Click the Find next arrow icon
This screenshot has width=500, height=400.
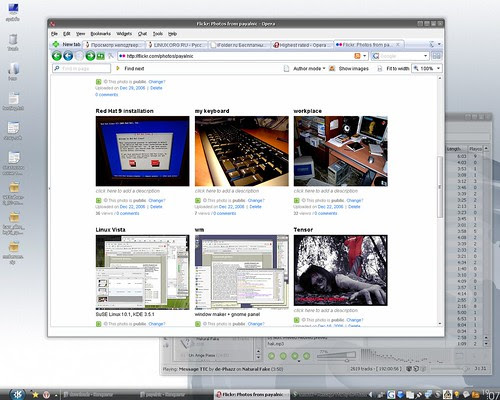point(118,68)
